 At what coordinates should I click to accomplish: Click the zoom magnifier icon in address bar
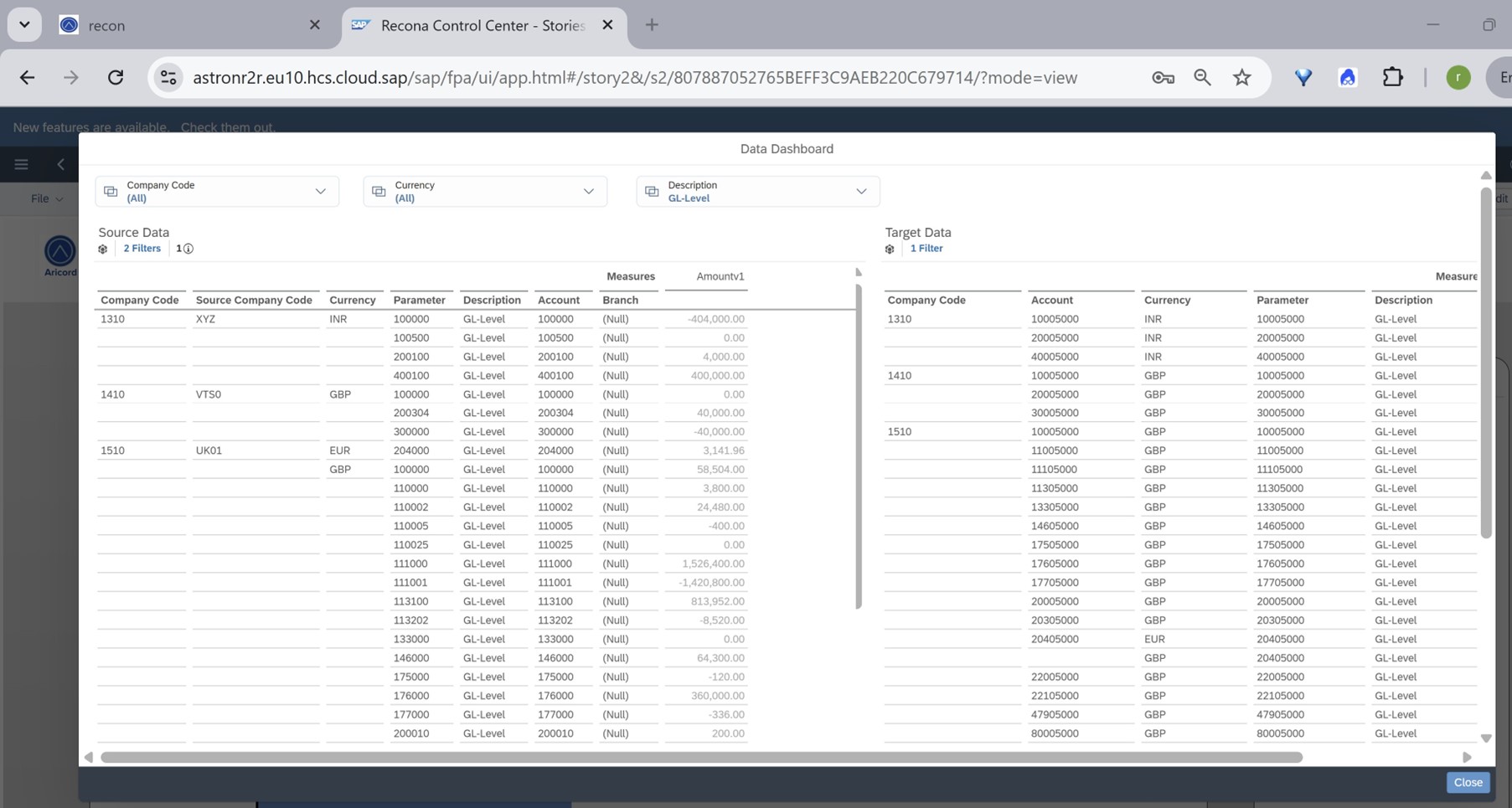pos(1202,78)
